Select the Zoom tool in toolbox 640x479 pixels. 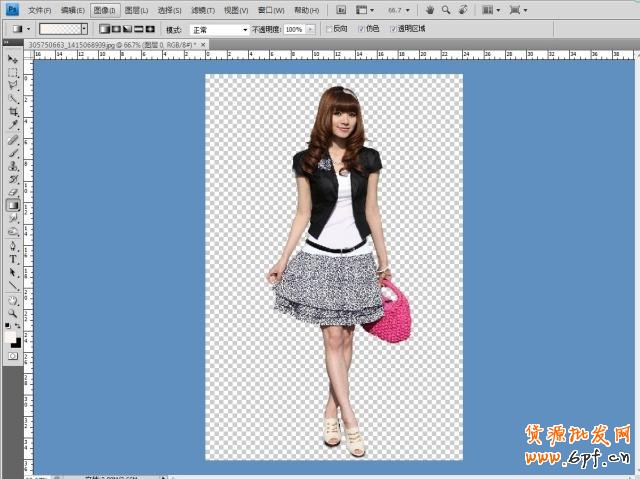pyautogui.click(x=13, y=312)
